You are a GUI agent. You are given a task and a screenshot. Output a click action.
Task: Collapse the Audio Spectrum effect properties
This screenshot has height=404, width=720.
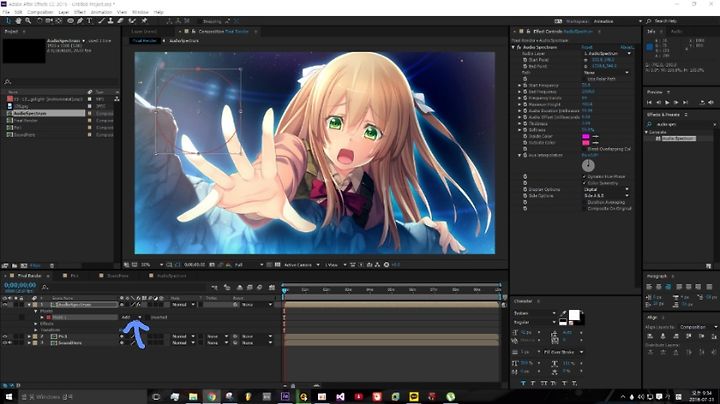pyautogui.click(x=514, y=47)
